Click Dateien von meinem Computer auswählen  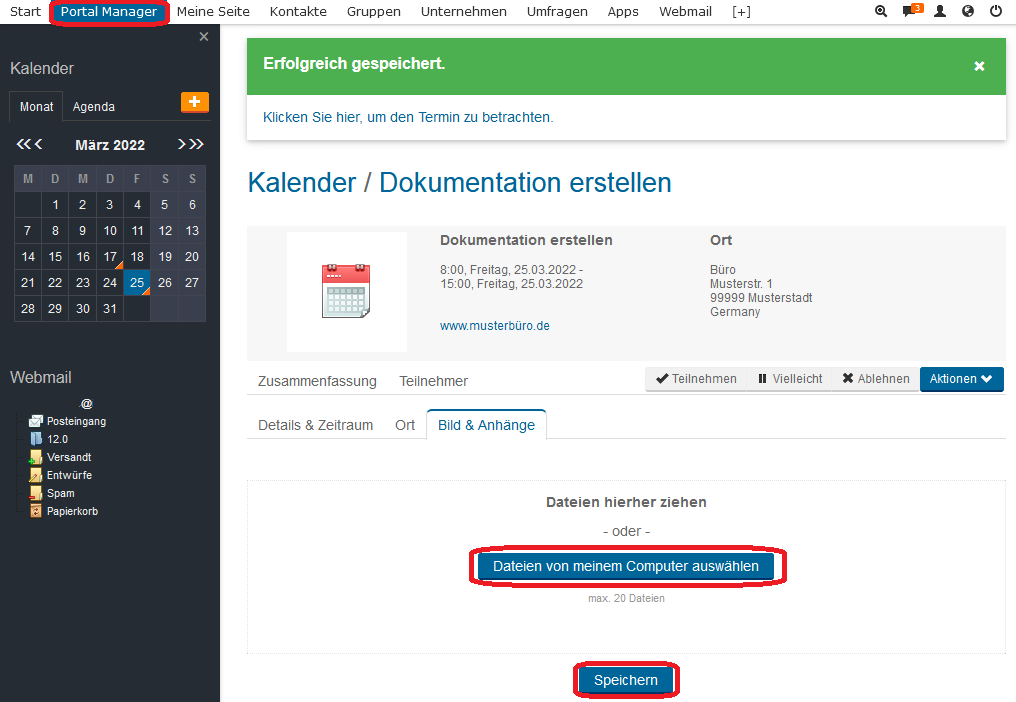tap(626, 566)
